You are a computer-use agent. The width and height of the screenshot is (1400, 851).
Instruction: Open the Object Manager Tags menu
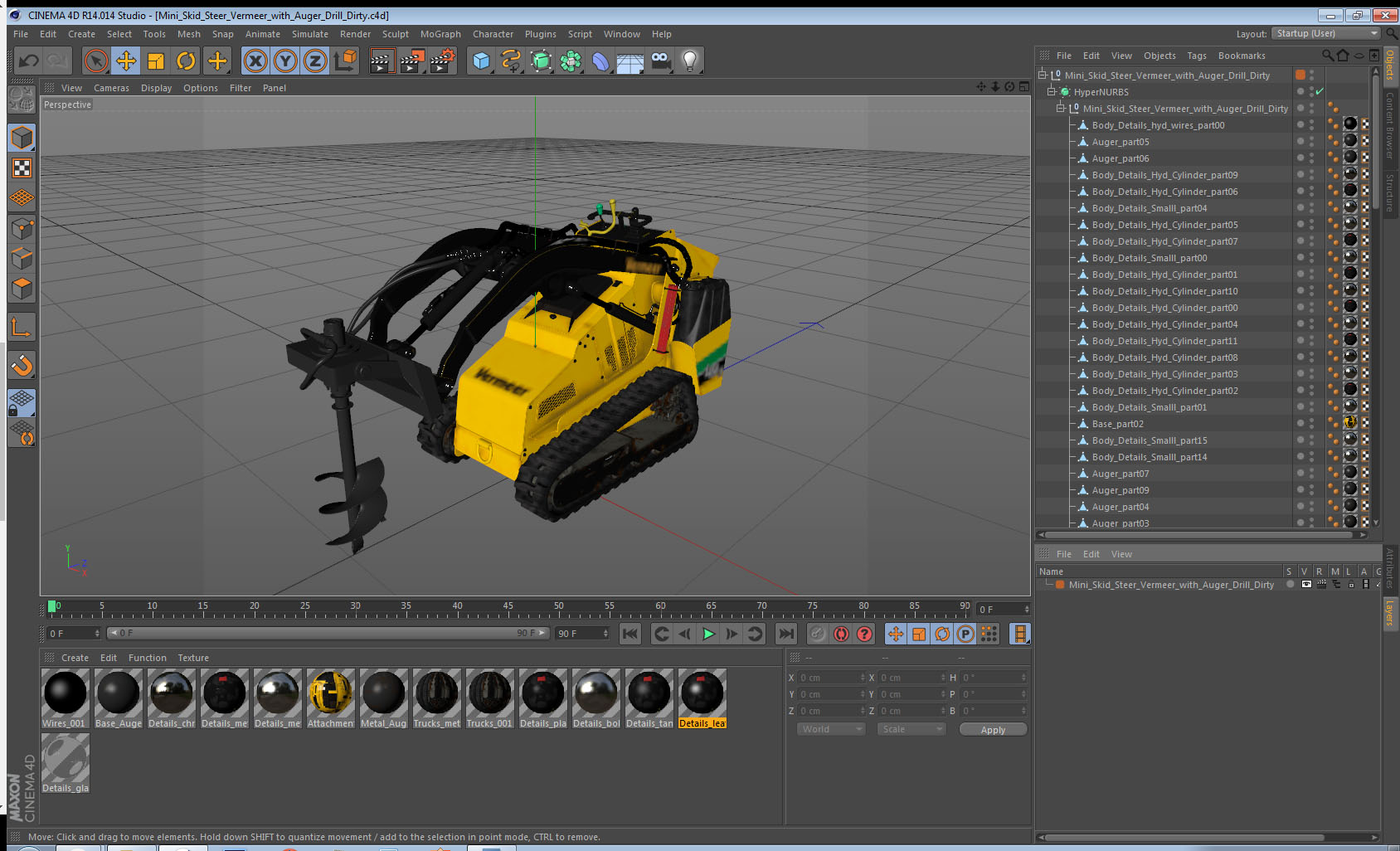pyautogui.click(x=1197, y=56)
